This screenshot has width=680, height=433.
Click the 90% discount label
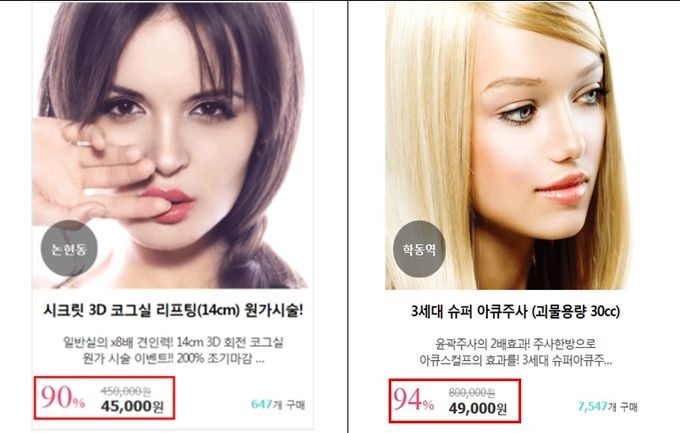click(63, 397)
